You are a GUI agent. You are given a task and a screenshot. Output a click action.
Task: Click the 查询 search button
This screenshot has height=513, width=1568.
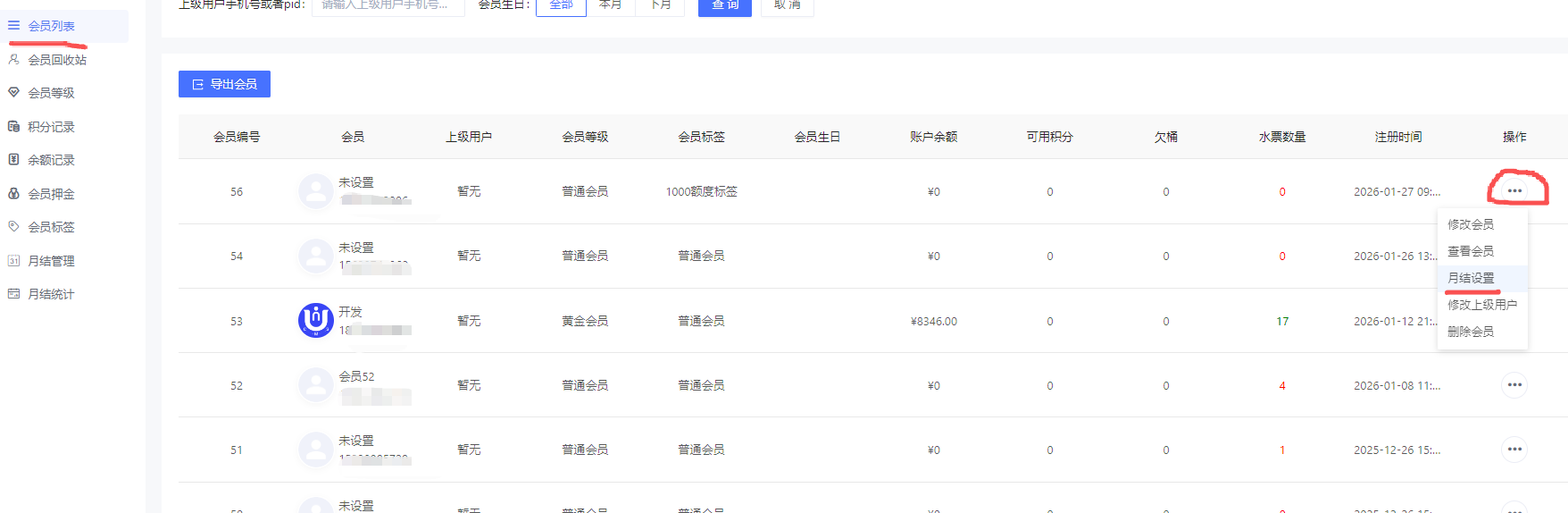[724, 6]
